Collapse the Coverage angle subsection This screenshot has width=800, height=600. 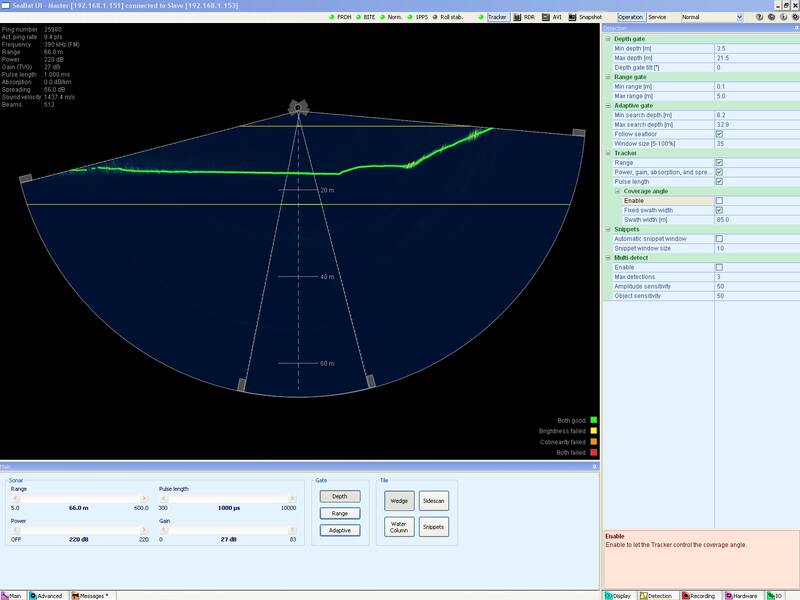tap(618, 191)
